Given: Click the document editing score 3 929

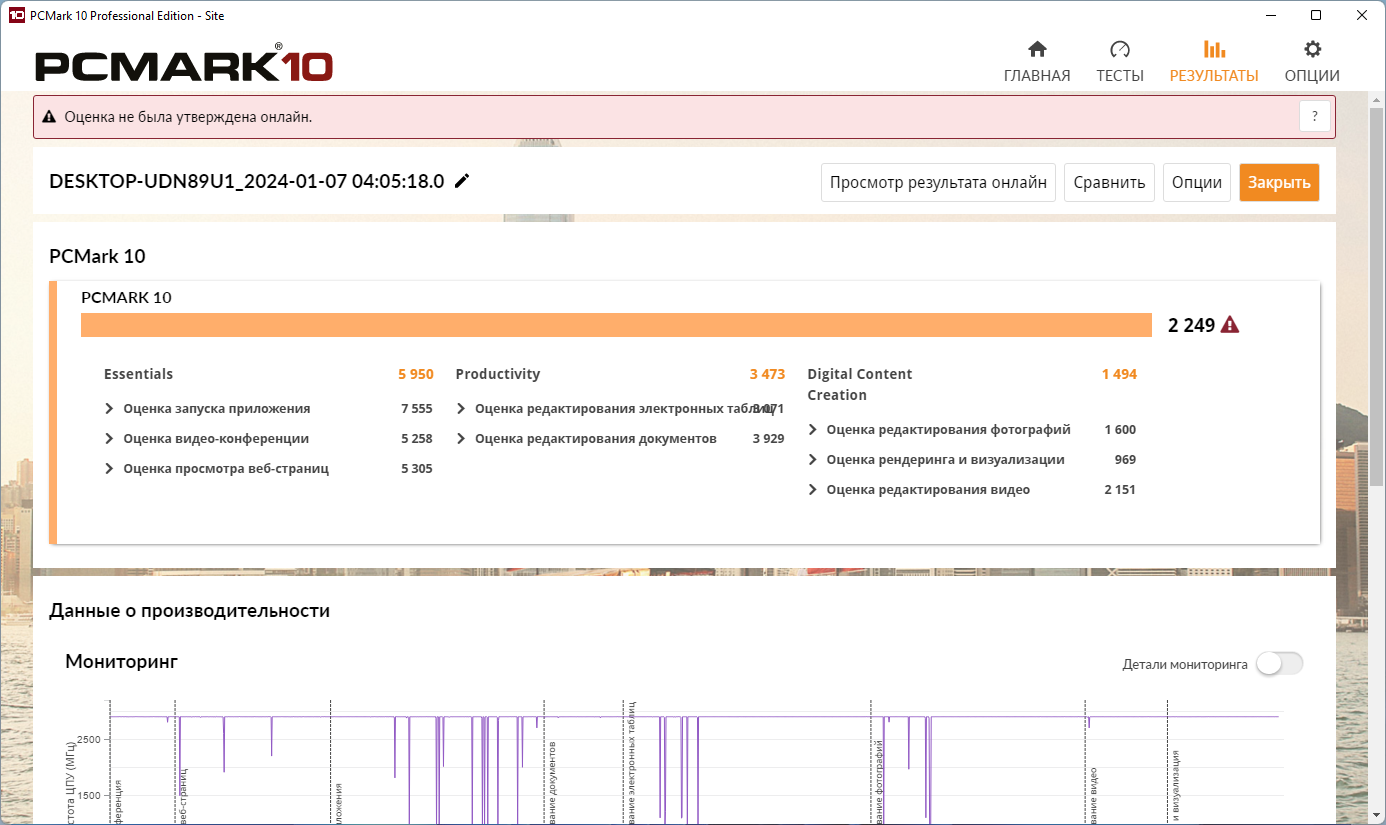Looking at the screenshot, I should 768,439.
